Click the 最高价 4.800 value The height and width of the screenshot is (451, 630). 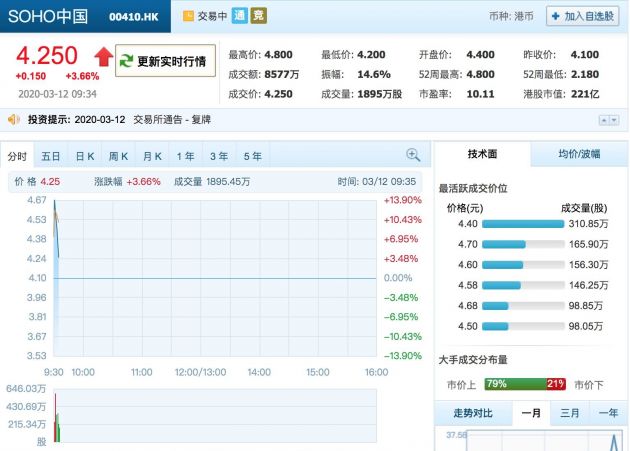tap(278, 54)
